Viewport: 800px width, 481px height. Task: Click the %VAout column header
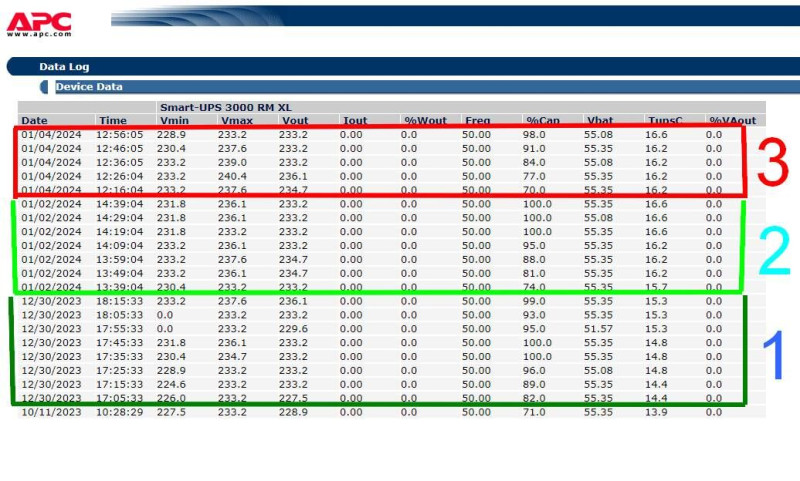point(733,120)
